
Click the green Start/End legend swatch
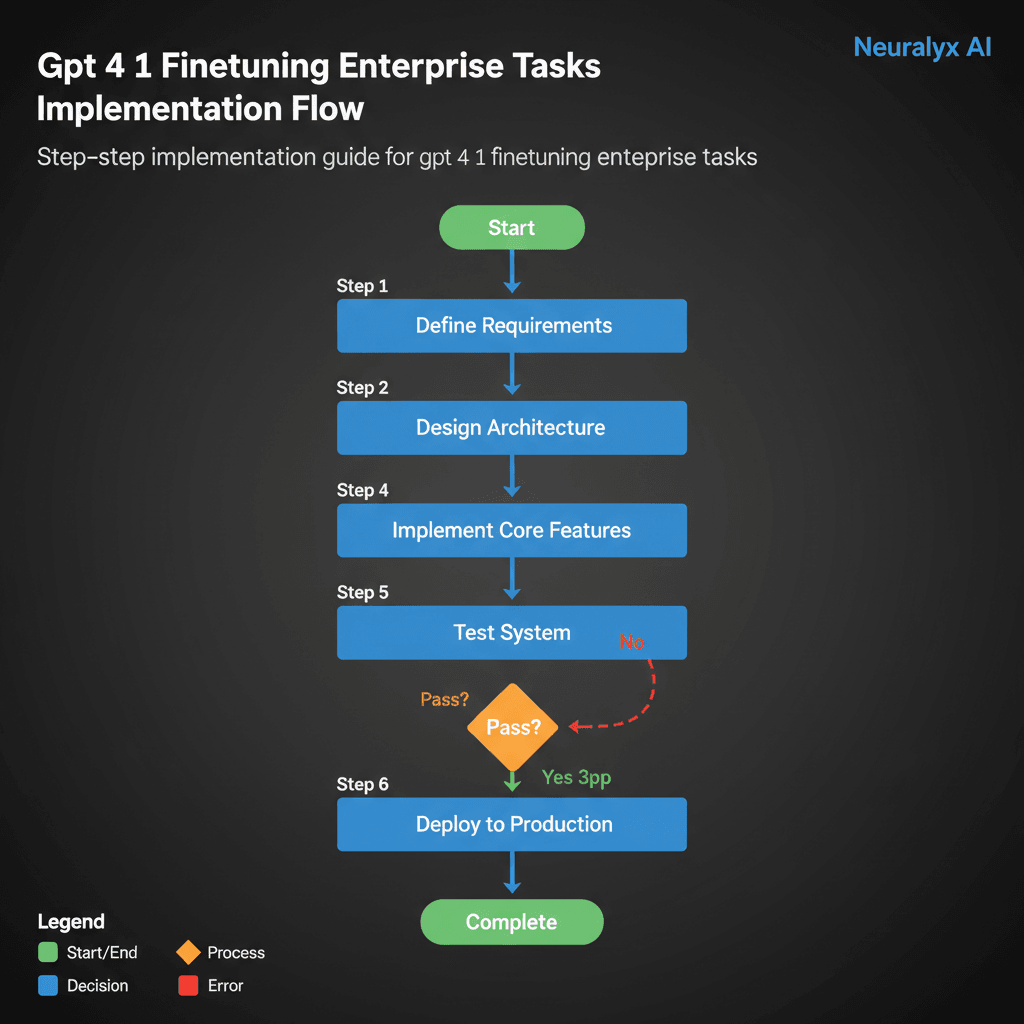pos(47,952)
